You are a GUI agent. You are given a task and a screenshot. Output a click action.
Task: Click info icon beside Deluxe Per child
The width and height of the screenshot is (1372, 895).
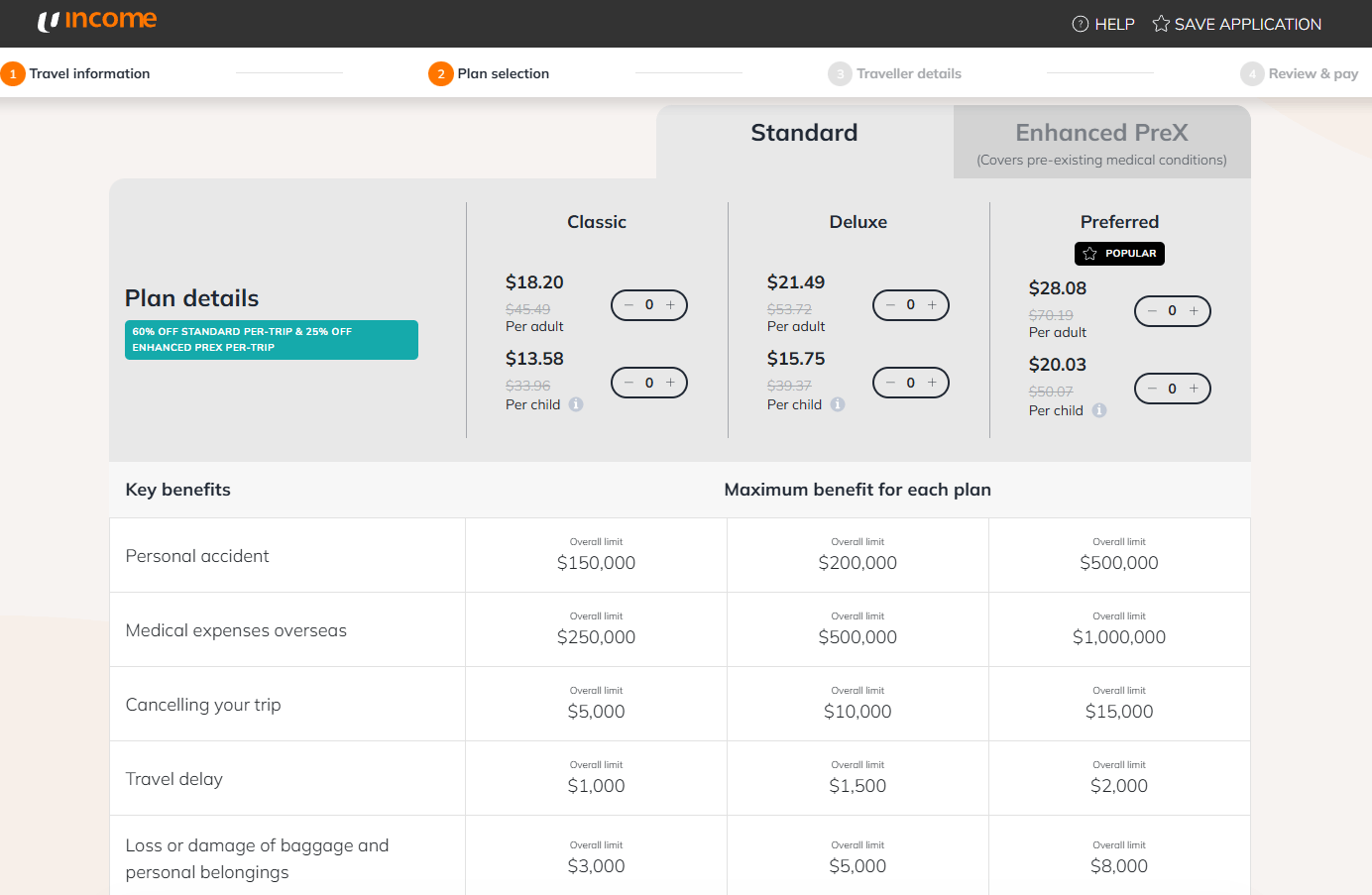[838, 404]
